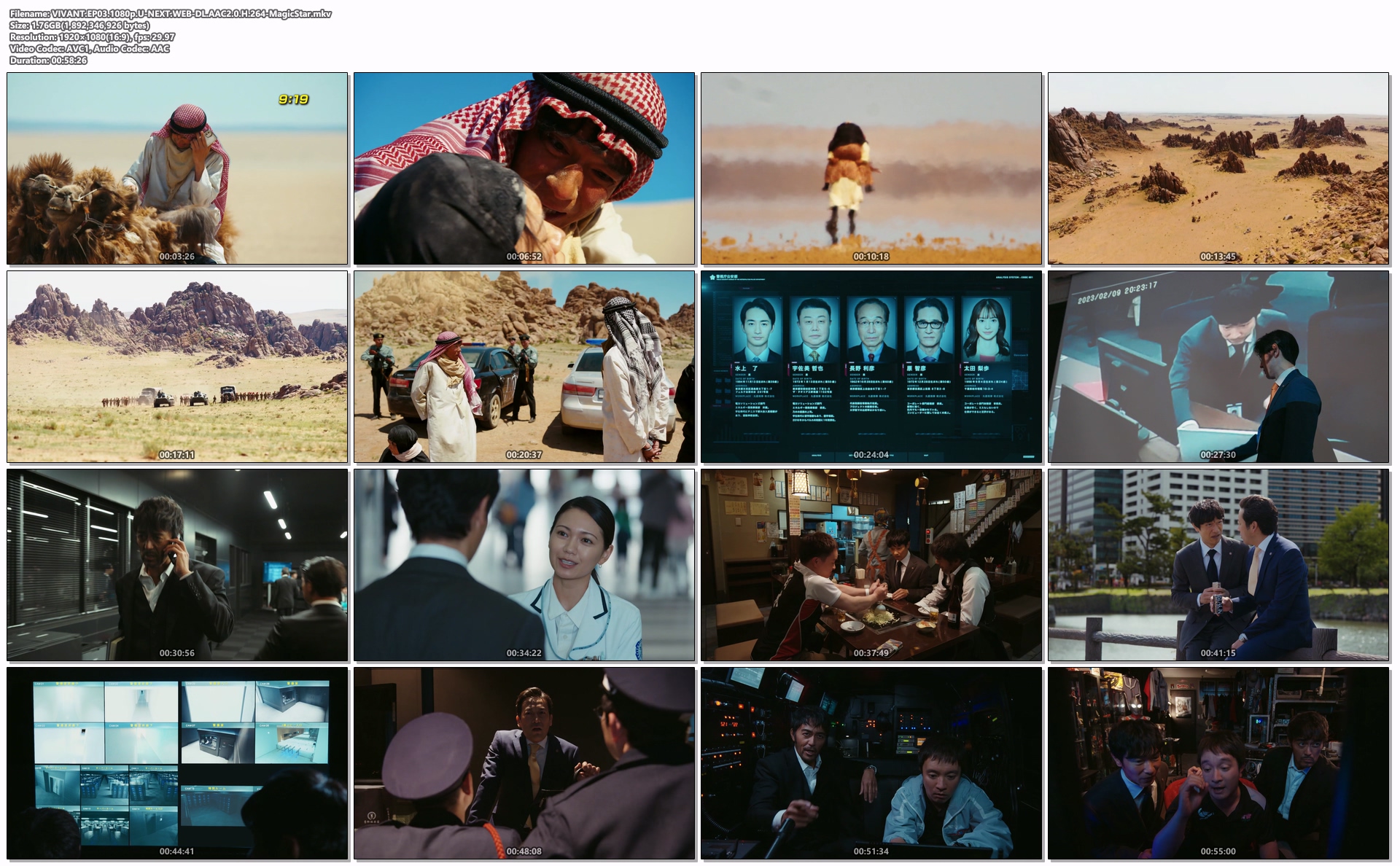Screen dimensions: 1400x866
Task: Click the man on phone thumbnail at 00:30:56
Action: tap(177, 564)
